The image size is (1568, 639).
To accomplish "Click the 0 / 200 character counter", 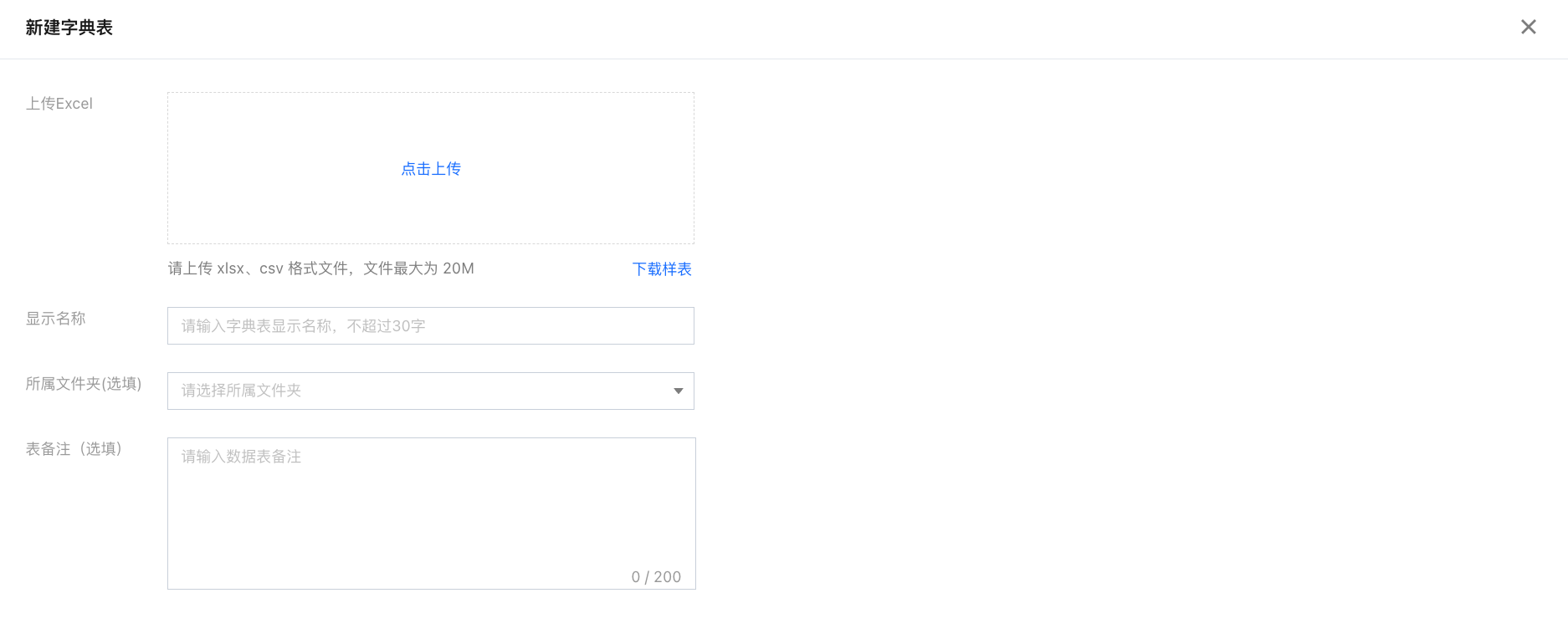I will [x=656, y=577].
